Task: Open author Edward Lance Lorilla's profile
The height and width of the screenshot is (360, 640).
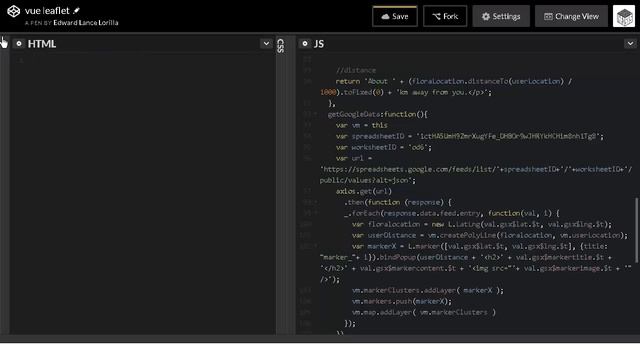Action: tap(86, 23)
